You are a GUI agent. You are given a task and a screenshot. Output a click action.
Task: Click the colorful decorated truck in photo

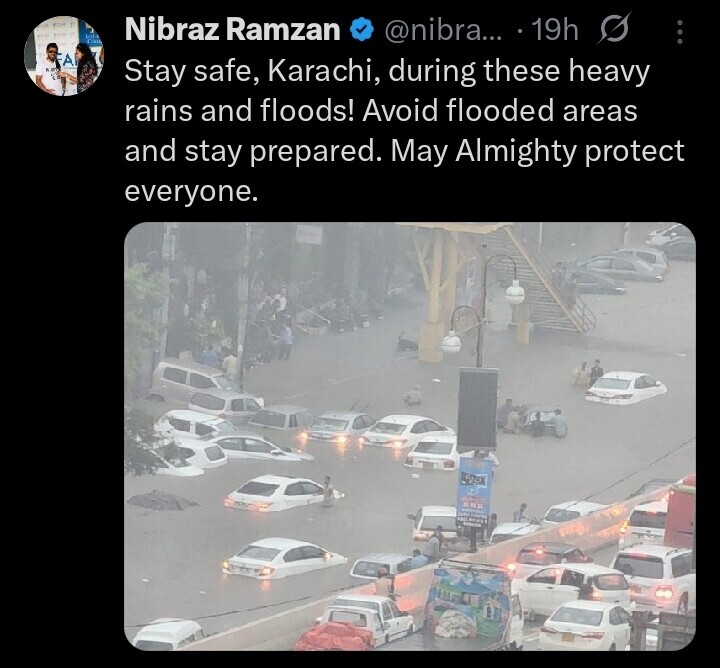coord(472,601)
